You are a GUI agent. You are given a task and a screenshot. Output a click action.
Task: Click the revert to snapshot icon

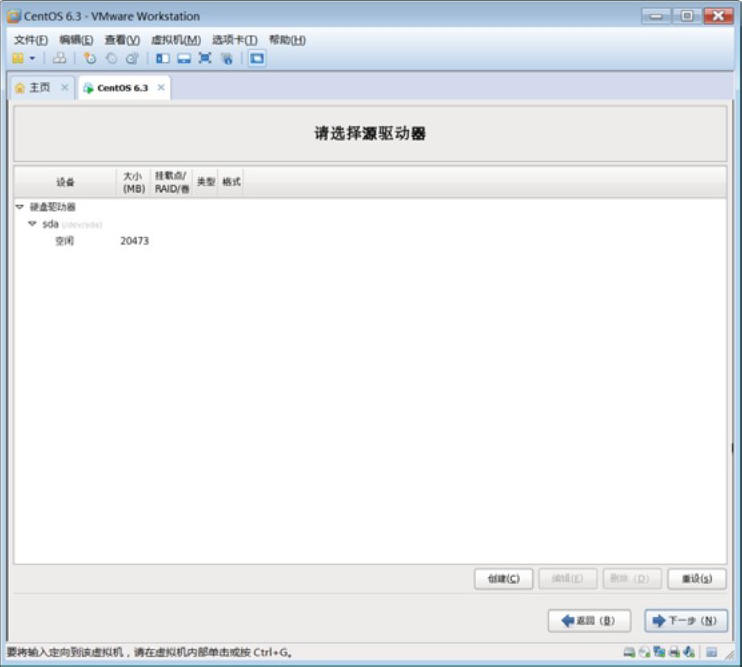[111, 58]
